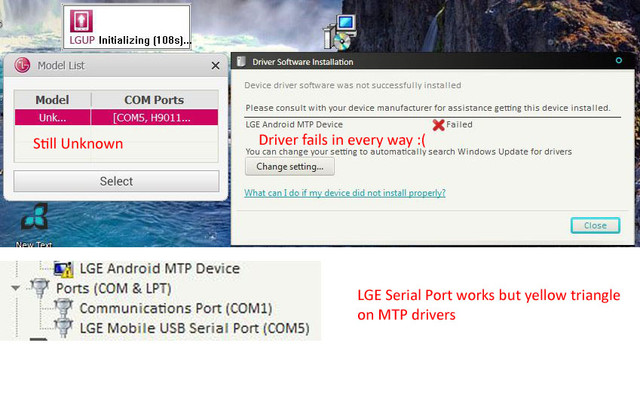Click the Ports category connector icon
The image size is (640, 395).
tap(40, 288)
